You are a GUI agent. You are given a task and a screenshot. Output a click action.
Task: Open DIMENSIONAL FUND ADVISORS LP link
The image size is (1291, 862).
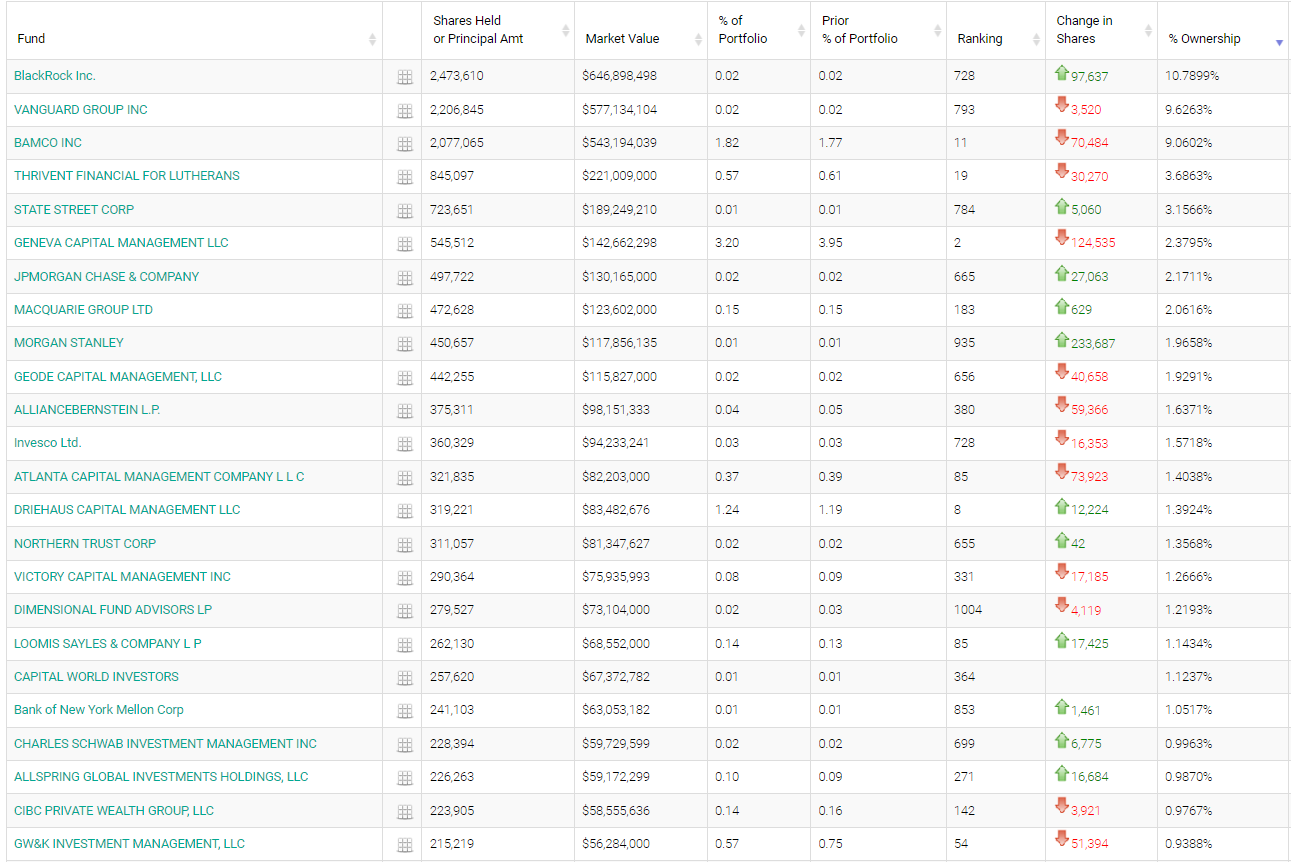click(113, 610)
